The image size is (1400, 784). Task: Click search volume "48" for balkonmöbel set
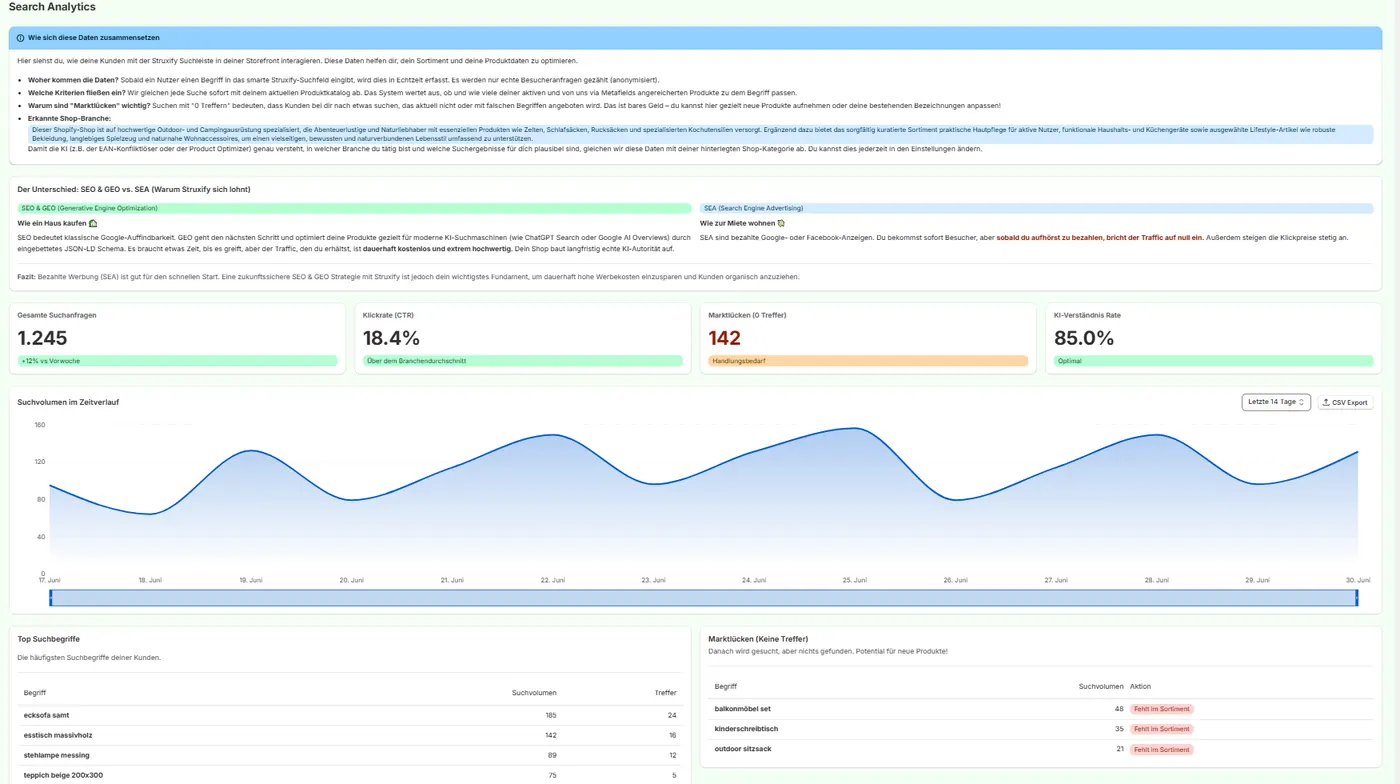[x=1119, y=709]
